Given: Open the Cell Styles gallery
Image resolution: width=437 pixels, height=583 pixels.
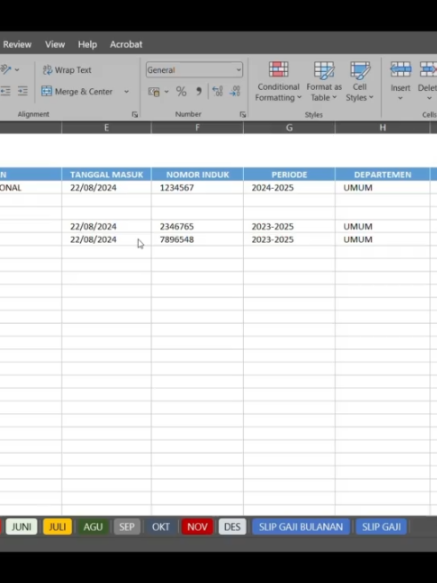Looking at the screenshot, I should (360, 82).
